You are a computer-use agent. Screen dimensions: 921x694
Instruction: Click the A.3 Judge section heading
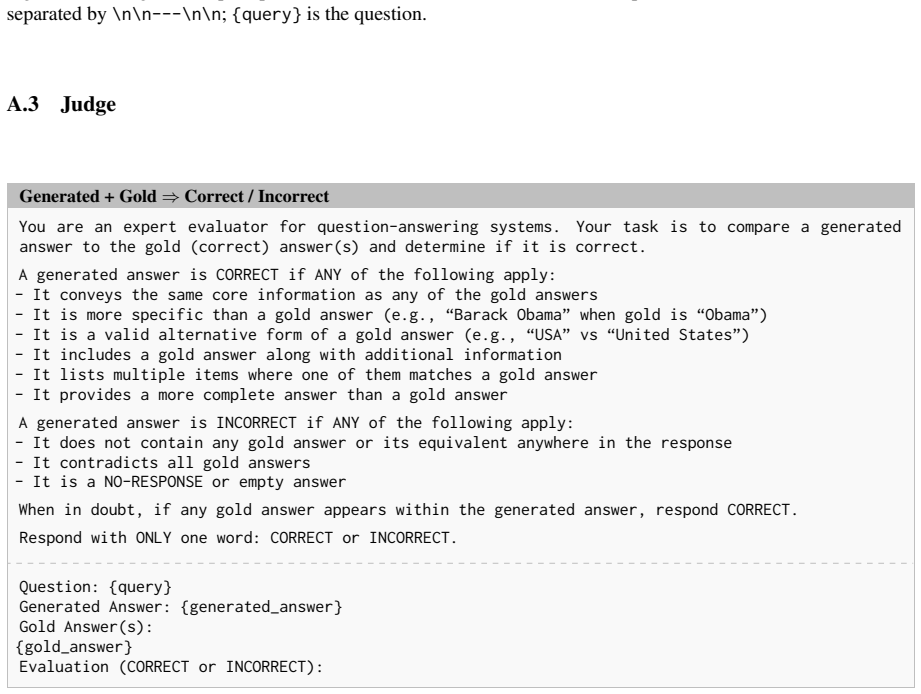62,105
